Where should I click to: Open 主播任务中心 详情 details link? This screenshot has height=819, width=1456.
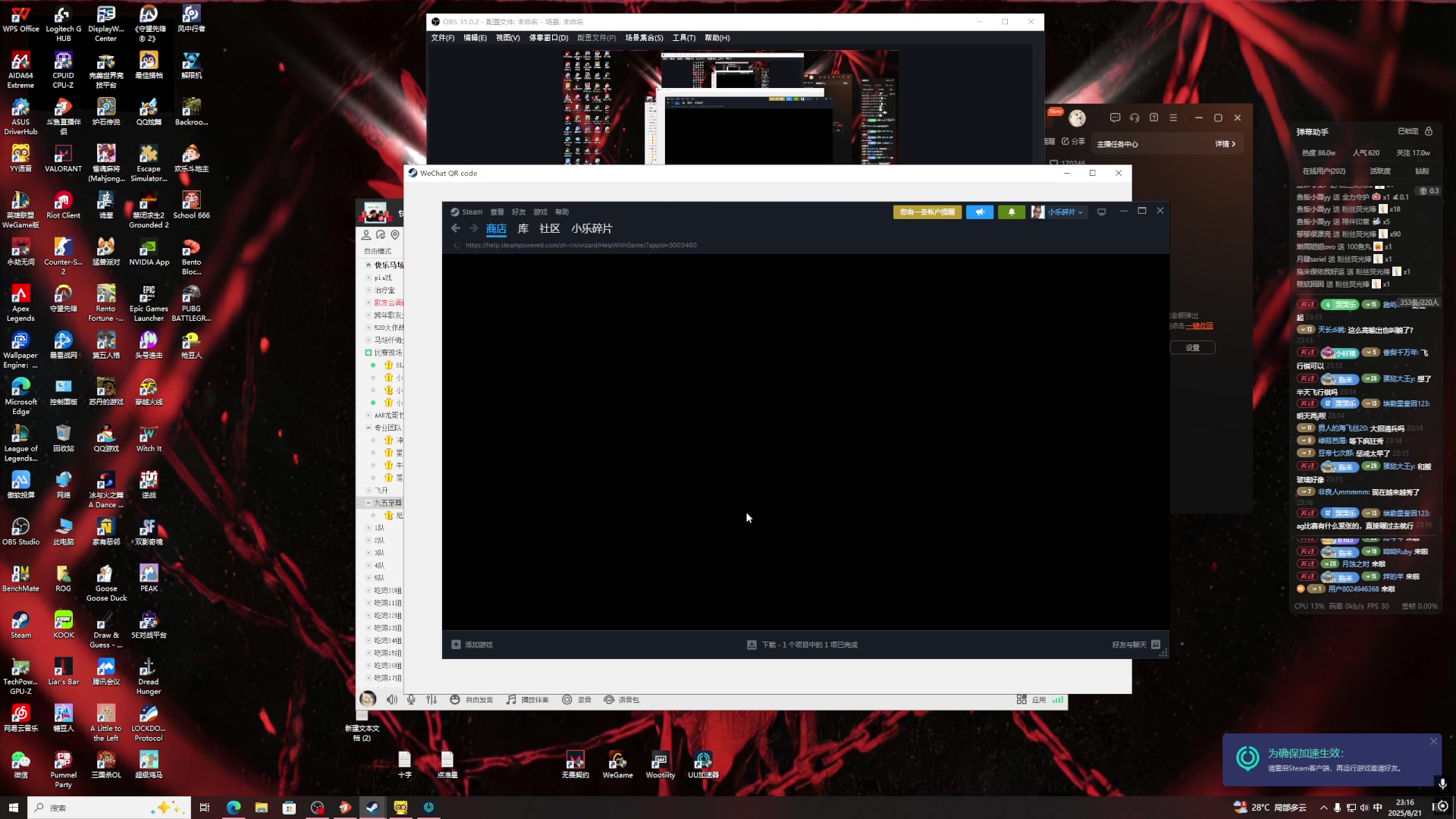point(1225,144)
